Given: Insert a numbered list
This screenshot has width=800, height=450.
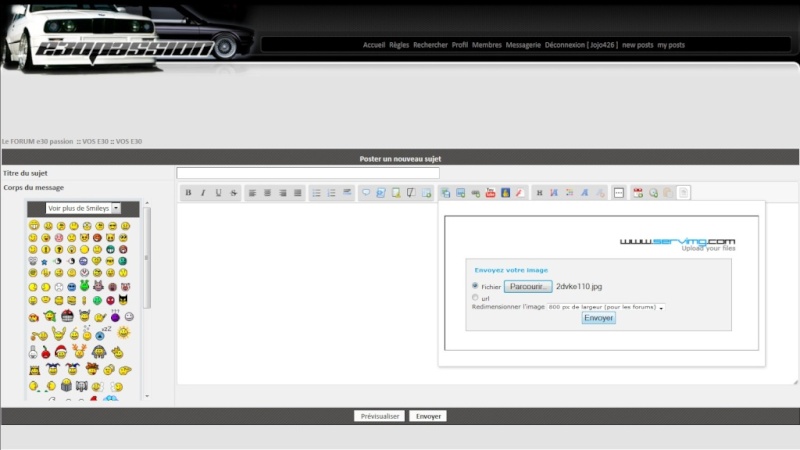Looking at the screenshot, I should [x=332, y=192].
